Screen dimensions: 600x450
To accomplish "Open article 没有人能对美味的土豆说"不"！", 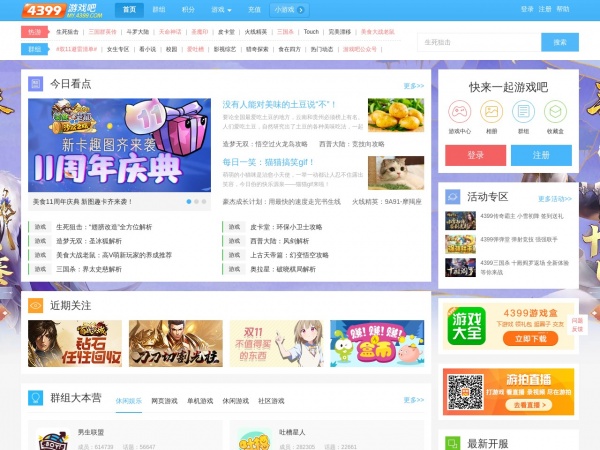I will click(x=279, y=104).
